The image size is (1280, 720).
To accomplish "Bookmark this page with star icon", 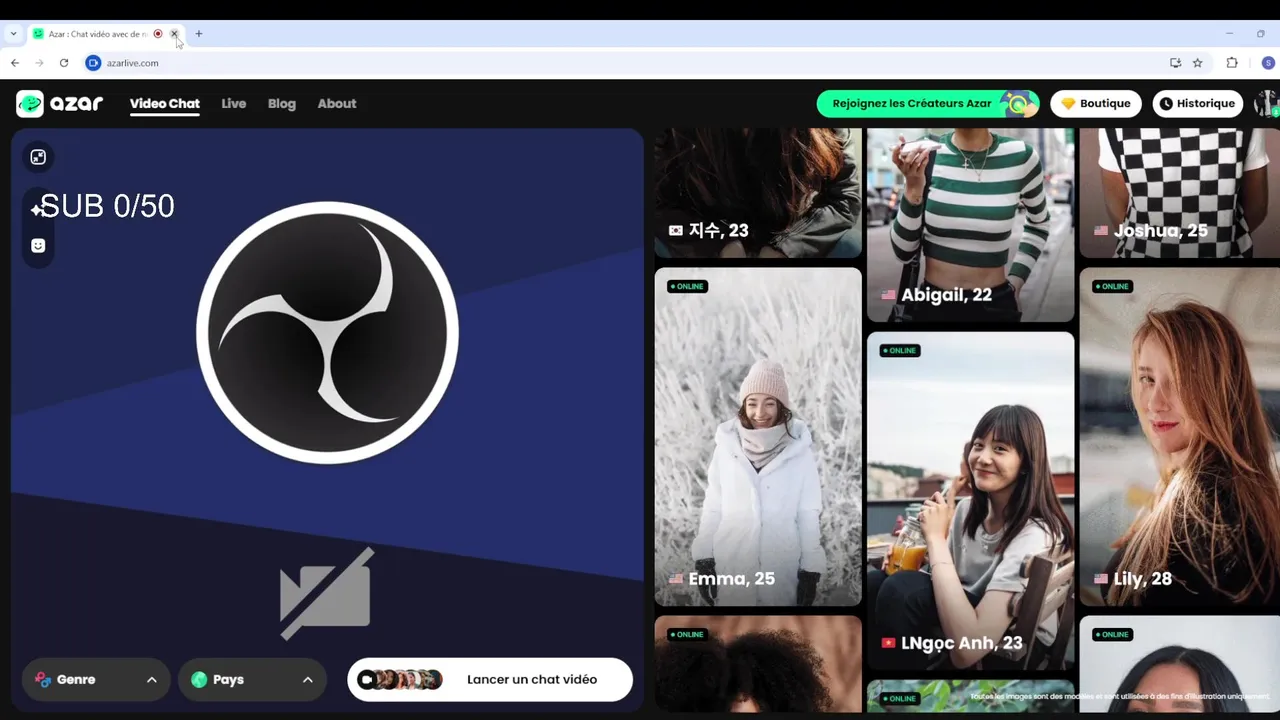I will pos(1197,62).
